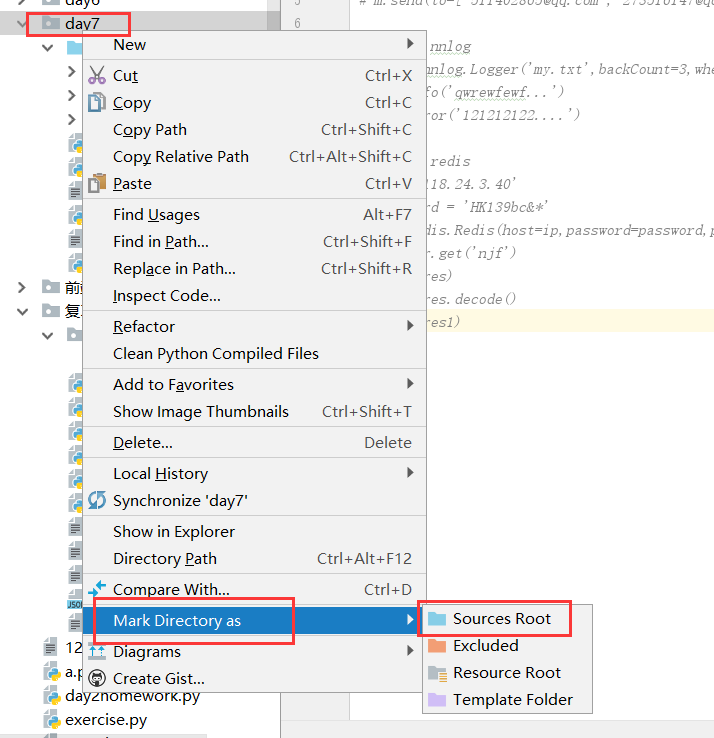Click the Create Gist GitHub icon
Screen dimensions: 714x738
click(x=97, y=678)
